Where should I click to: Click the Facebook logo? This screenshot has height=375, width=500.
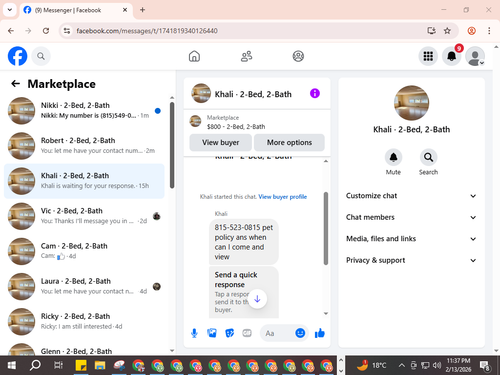(x=17, y=56)
